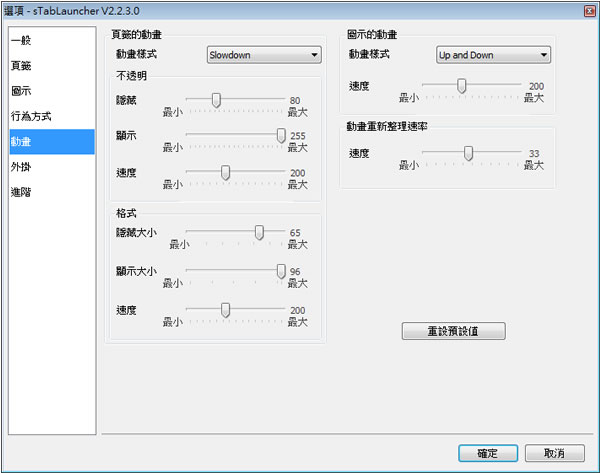The image size is (600, 473).
Task: Click the 隱藏 opacity slider thumb at 80
Action: 216,100
